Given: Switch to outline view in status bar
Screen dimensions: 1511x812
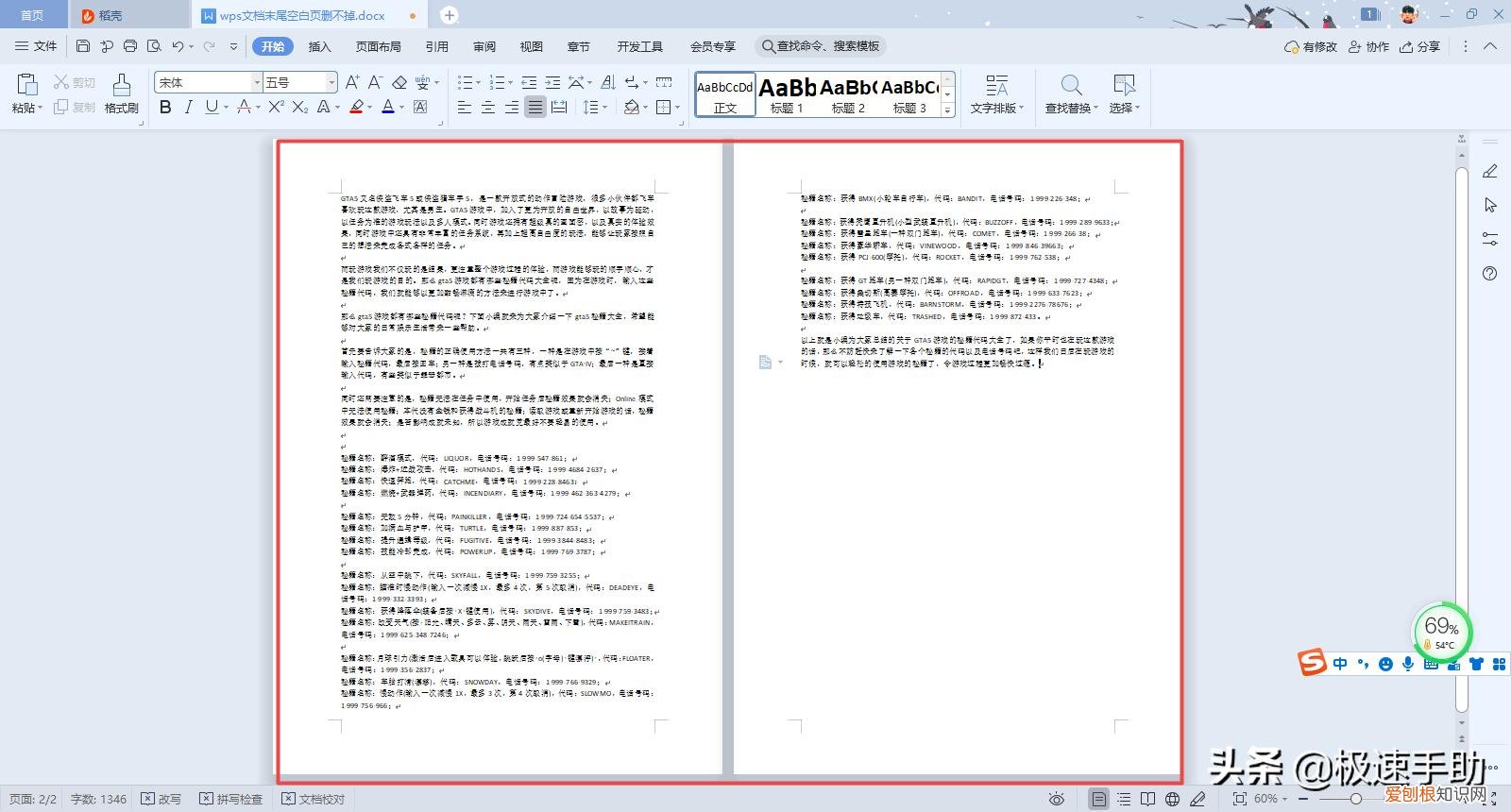Looking at the screenshot, I should pos(1124,799).
